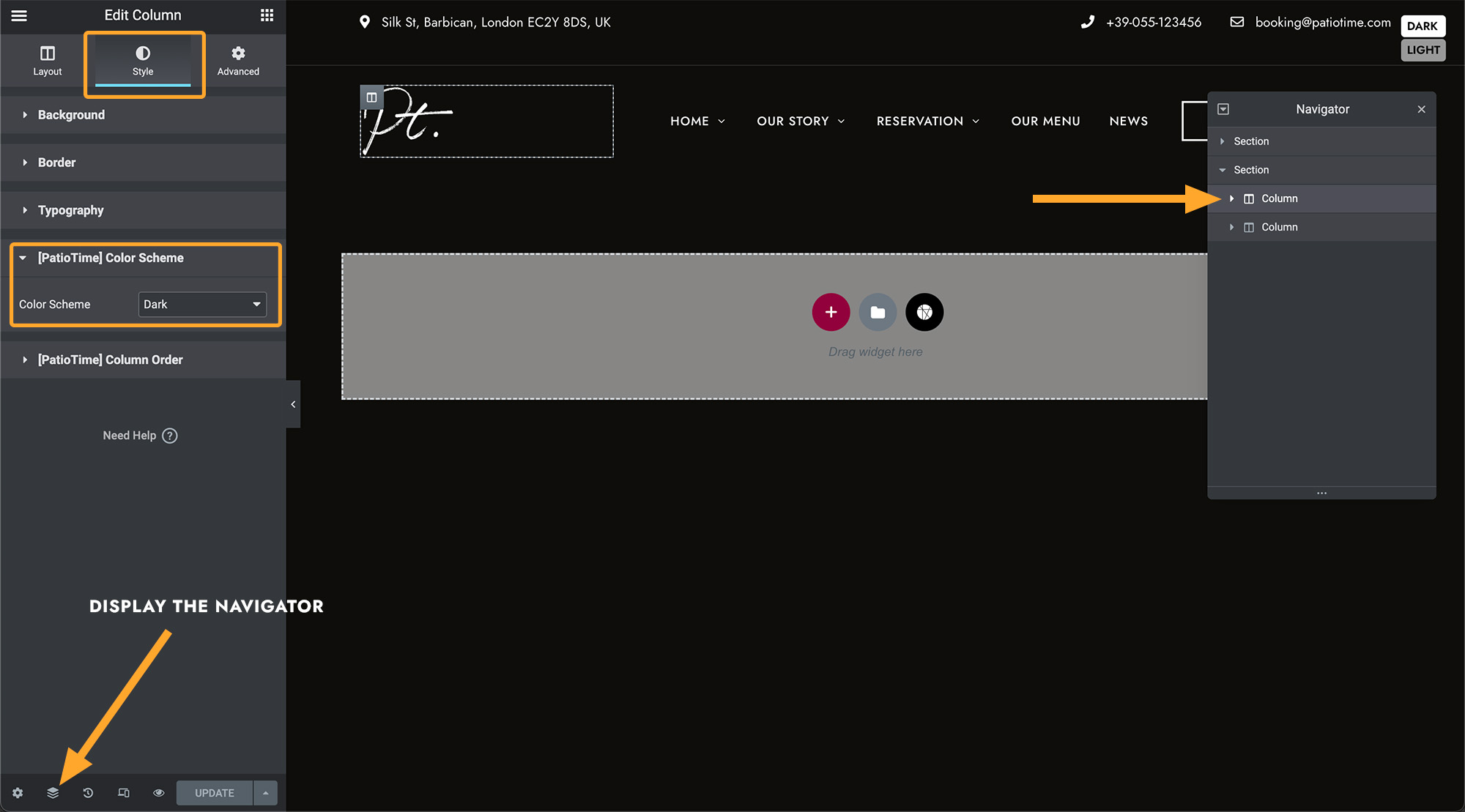Switch site to DARK mode
This screenshot has width=1465, height=812.
(x=1423, y=26)
